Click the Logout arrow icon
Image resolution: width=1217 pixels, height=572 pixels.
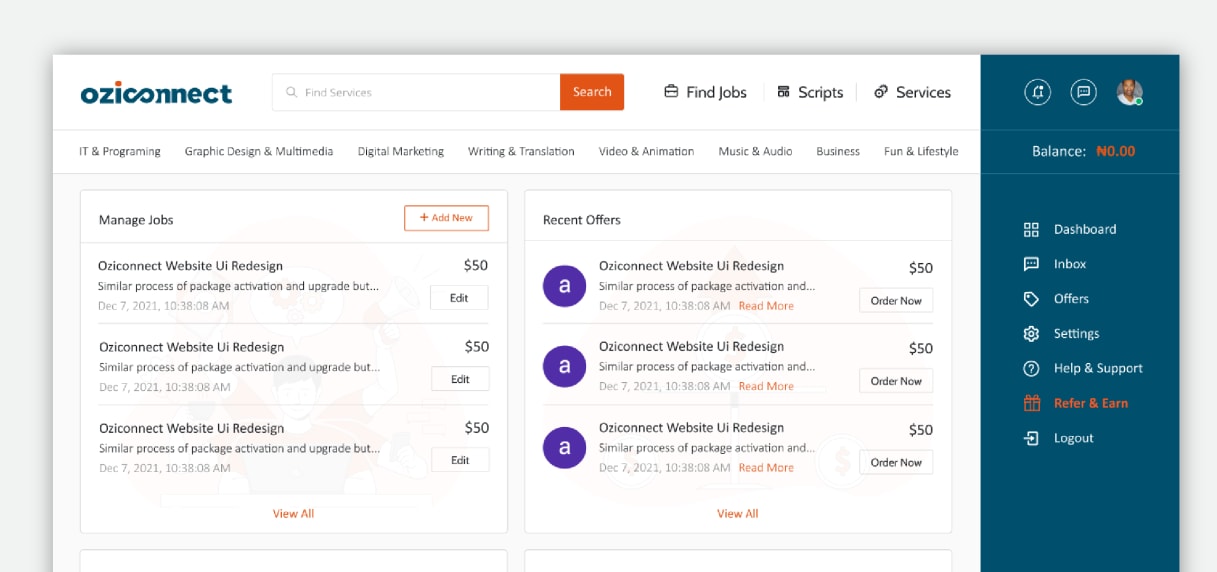1031,438
